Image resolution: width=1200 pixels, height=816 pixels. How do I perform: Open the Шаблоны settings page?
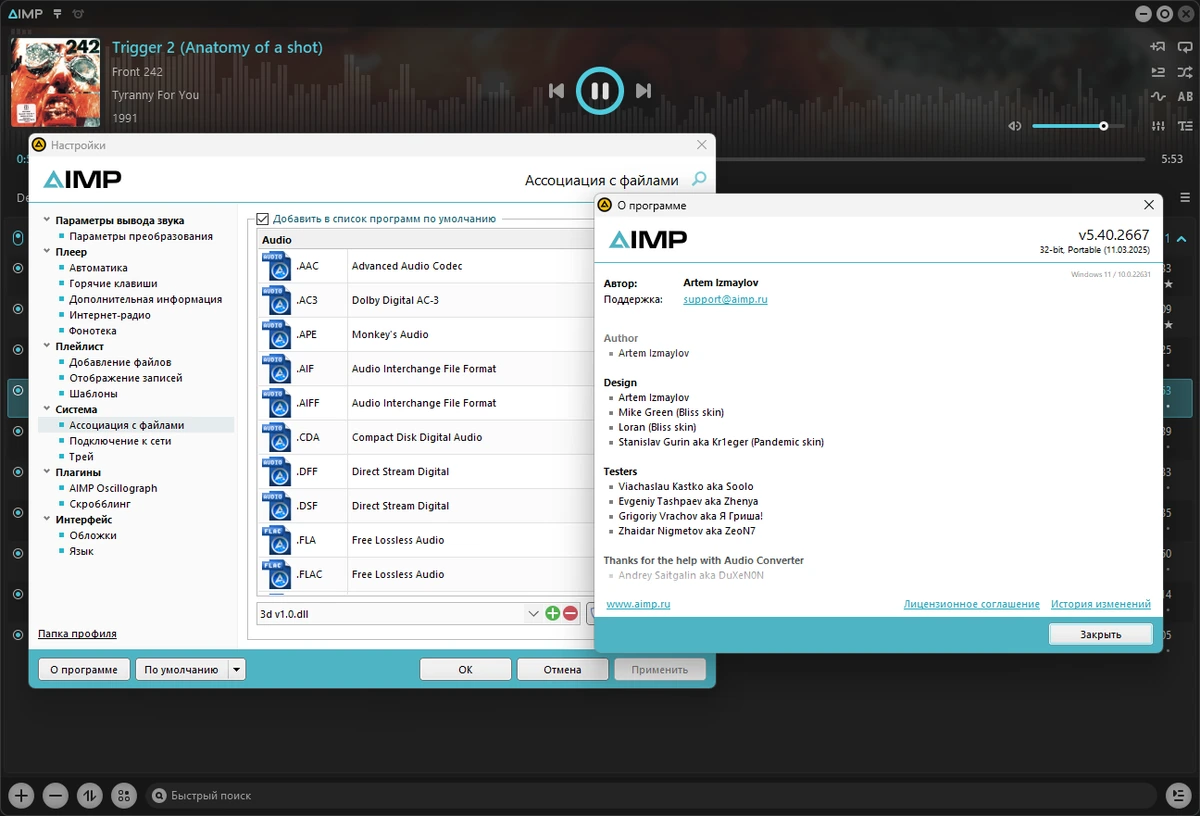pos(93,393)
